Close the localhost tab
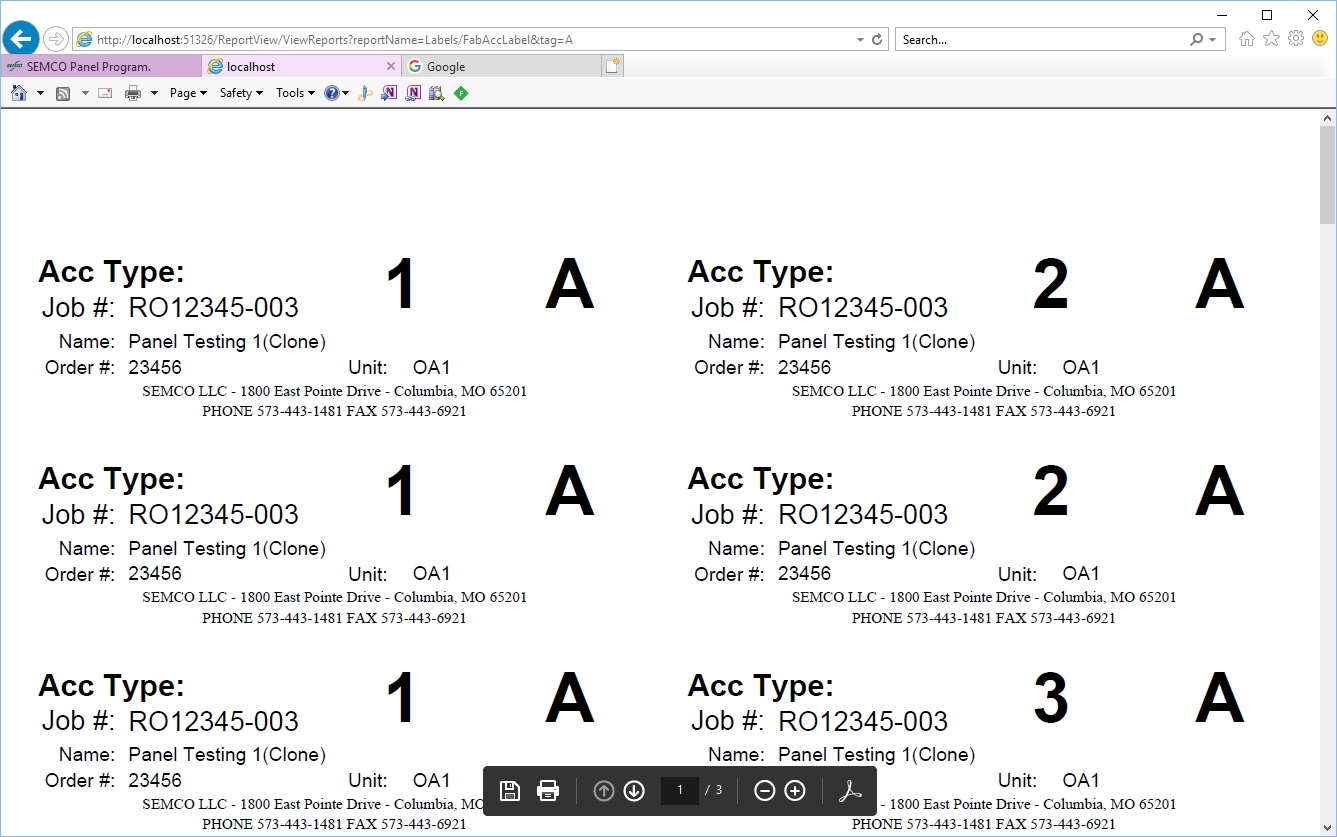Screen dimensions: 1337x837 [391, 66]
